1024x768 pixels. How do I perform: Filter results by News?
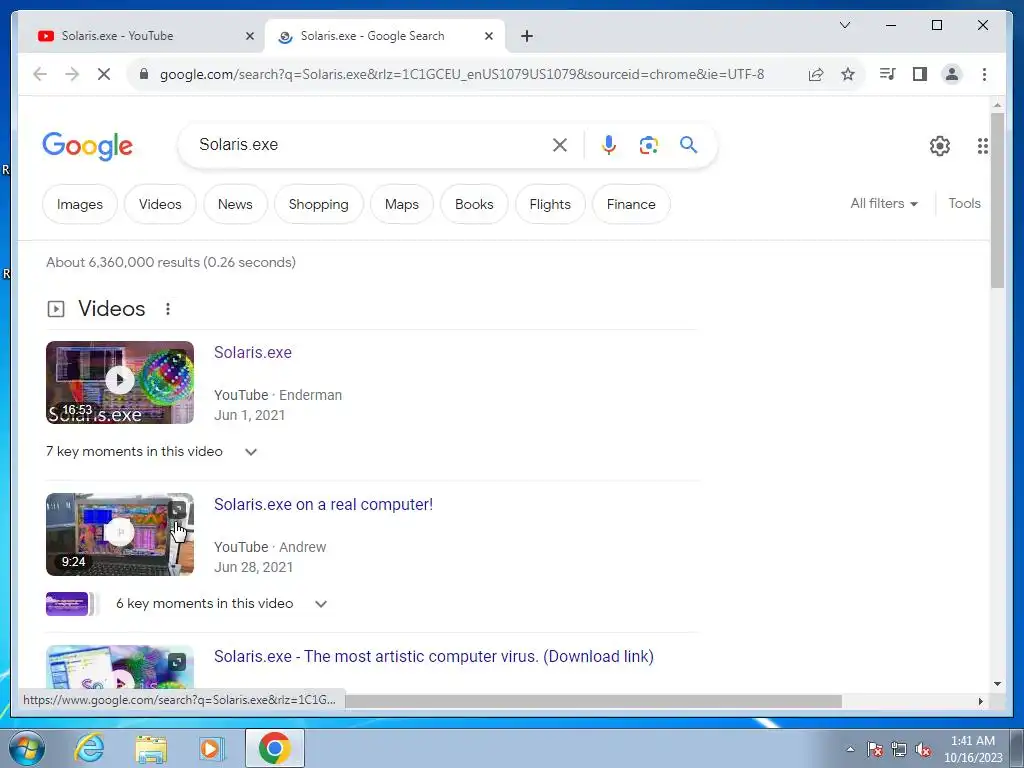(235, 204)
